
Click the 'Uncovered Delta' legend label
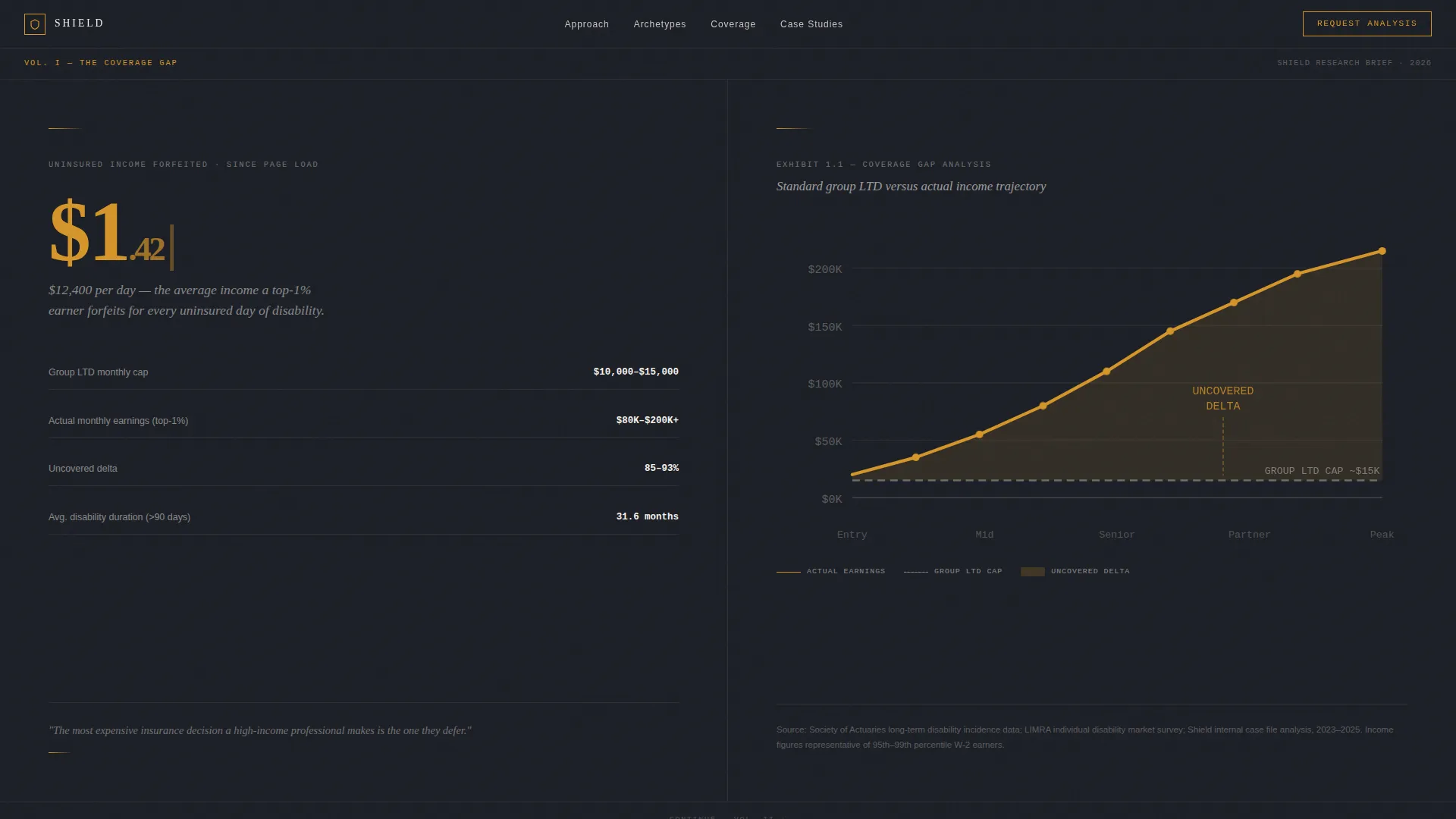[x=1090, y=571]
